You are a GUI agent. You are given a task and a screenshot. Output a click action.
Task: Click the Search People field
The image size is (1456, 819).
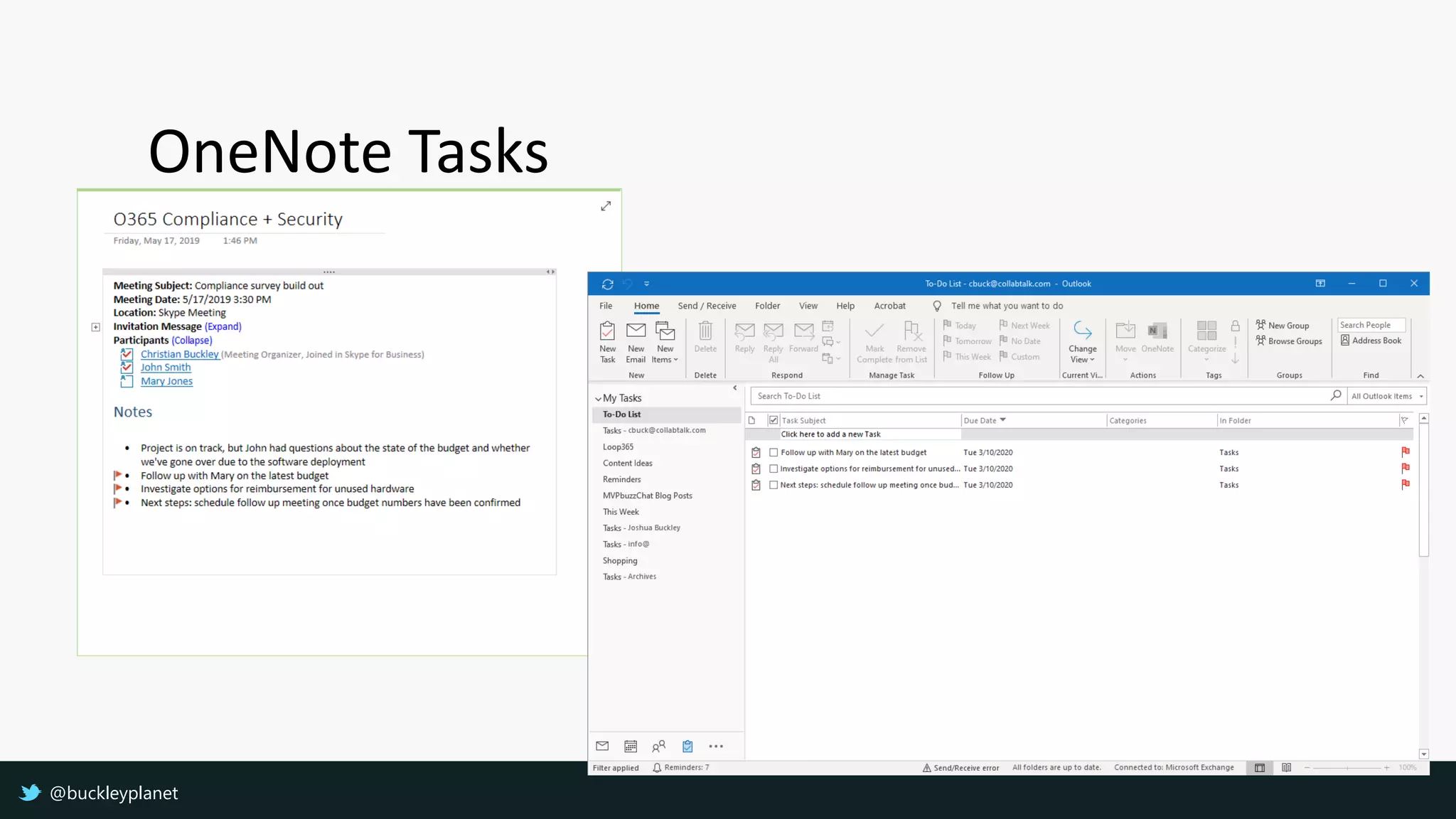[1371, 325]
